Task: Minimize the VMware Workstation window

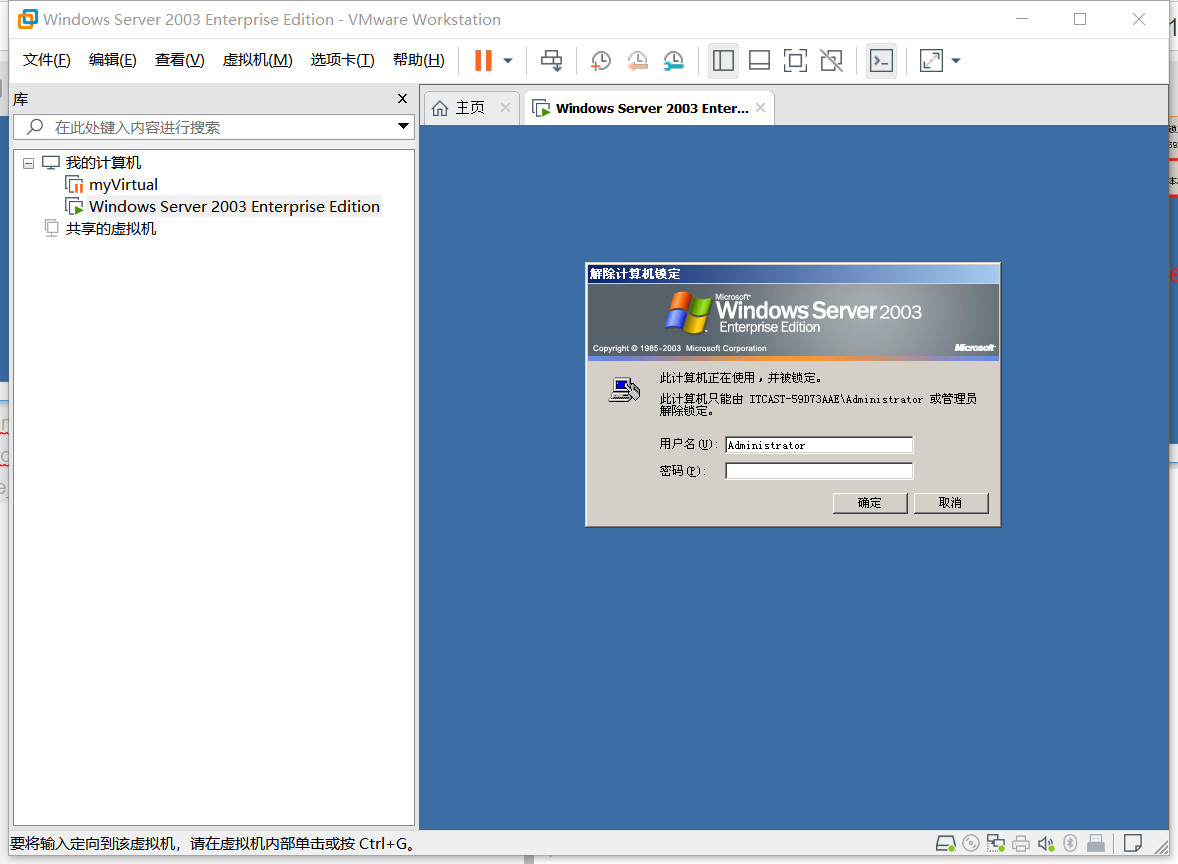Action: pos(1022,20)
